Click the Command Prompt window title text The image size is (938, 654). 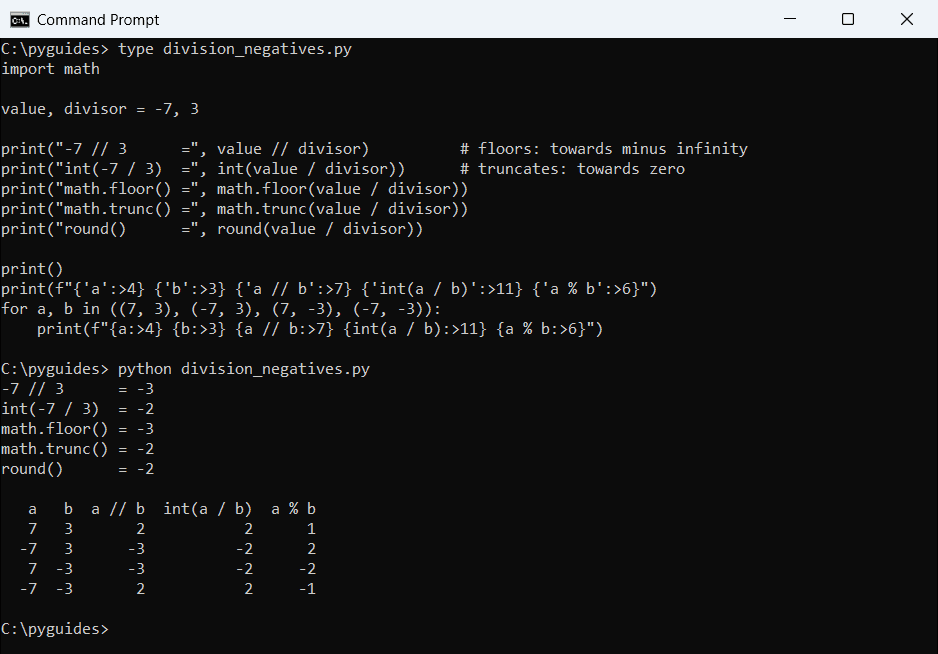(98, 20)
